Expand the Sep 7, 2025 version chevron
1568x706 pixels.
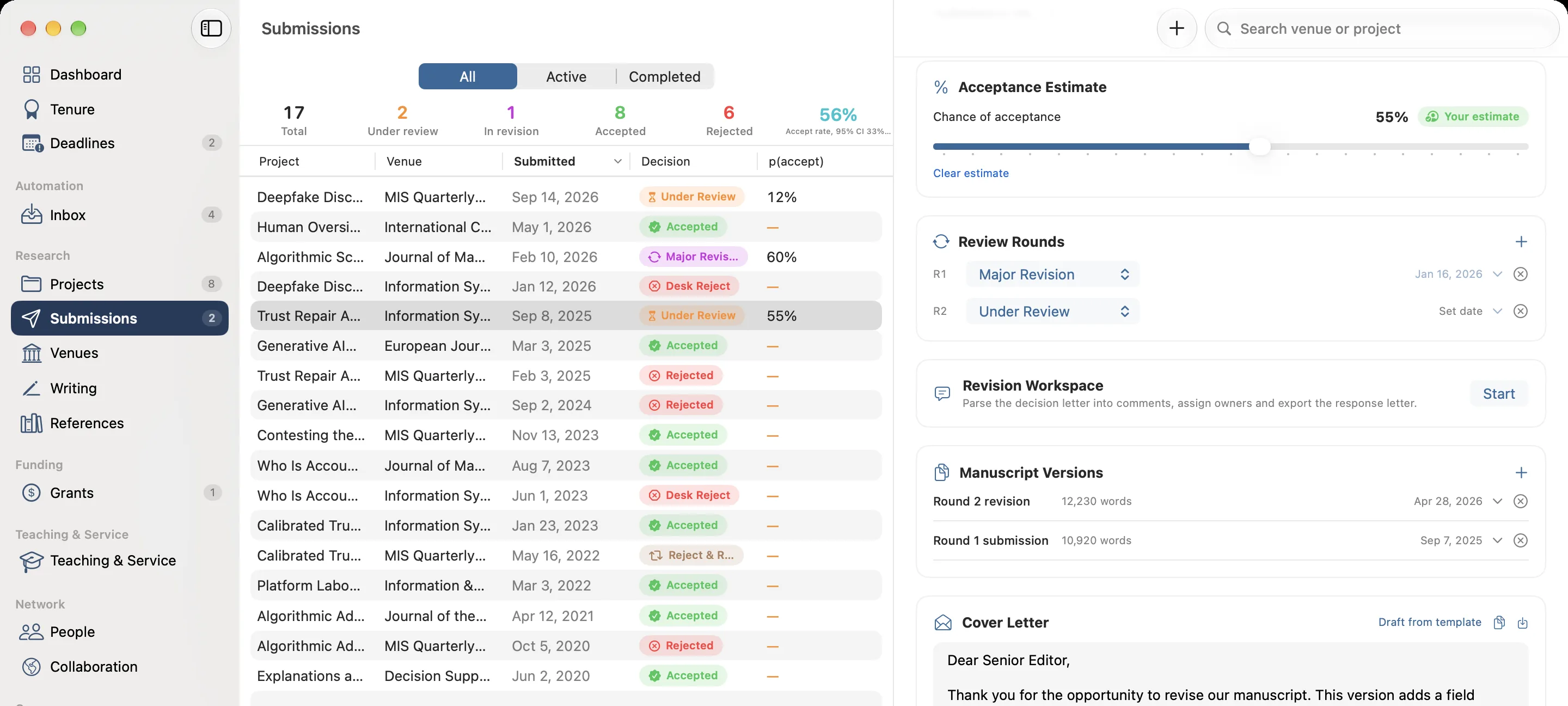[x=1497, y=540]
